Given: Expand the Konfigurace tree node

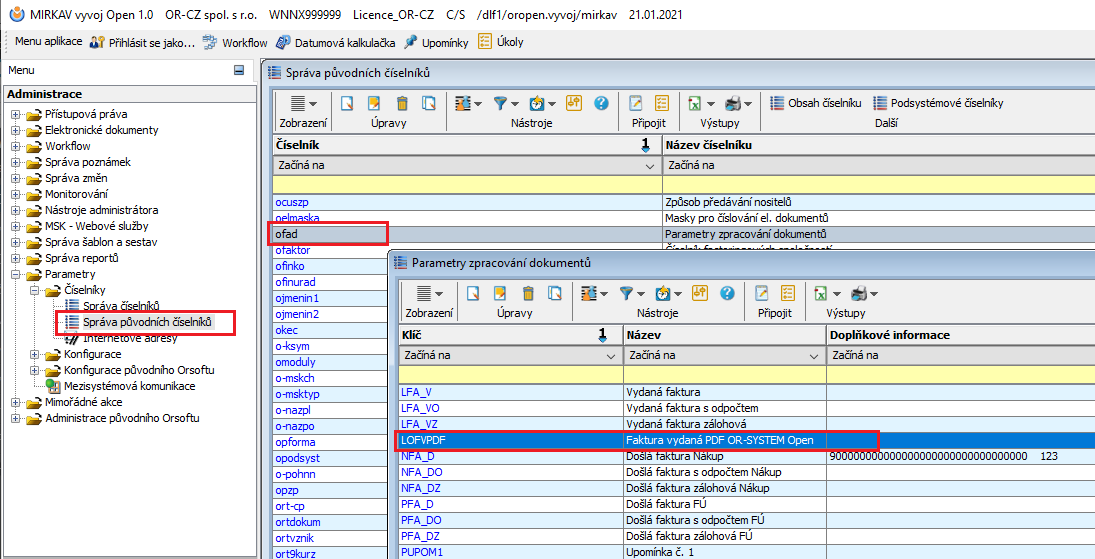Looking at the screenshot, I should [x=35, y=354].
